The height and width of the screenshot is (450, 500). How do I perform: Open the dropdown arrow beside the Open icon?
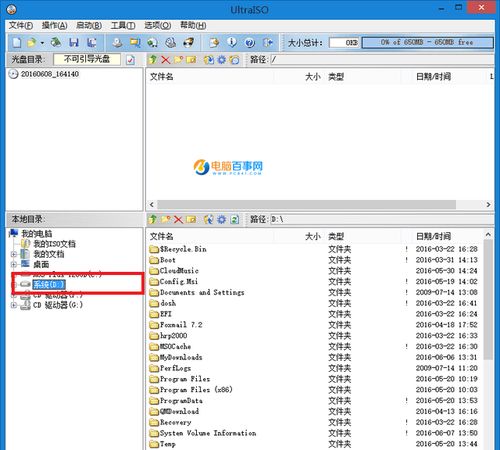(x=42, y=43)
